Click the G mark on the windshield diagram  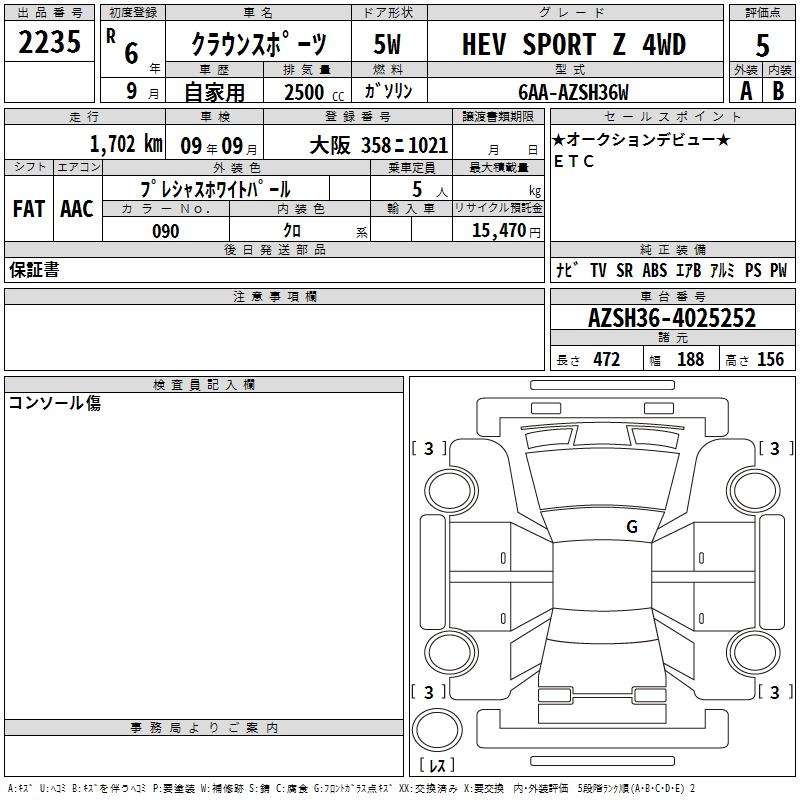(631, 527)
